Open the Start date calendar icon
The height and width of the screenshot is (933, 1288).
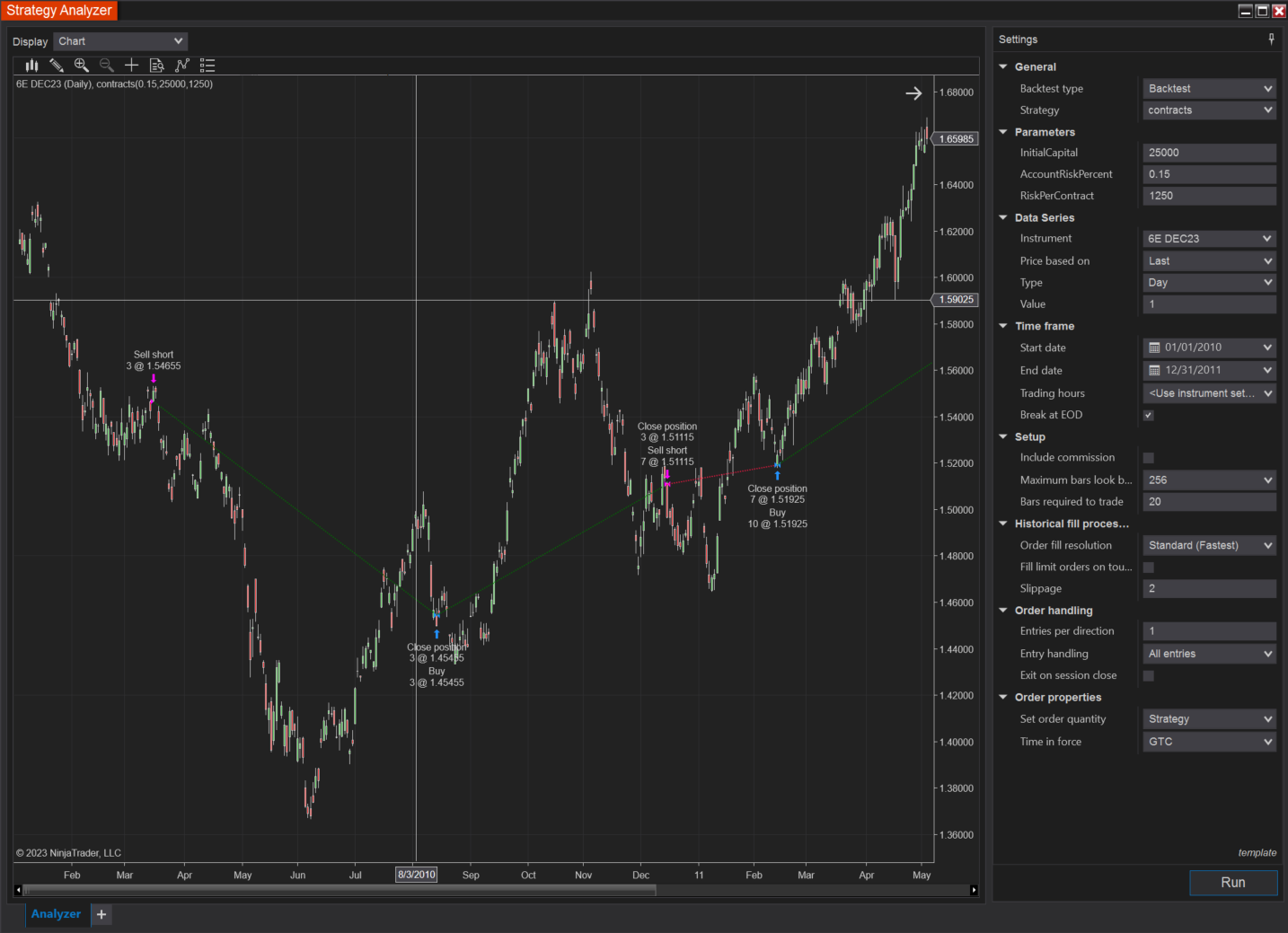click(1155, 348)
